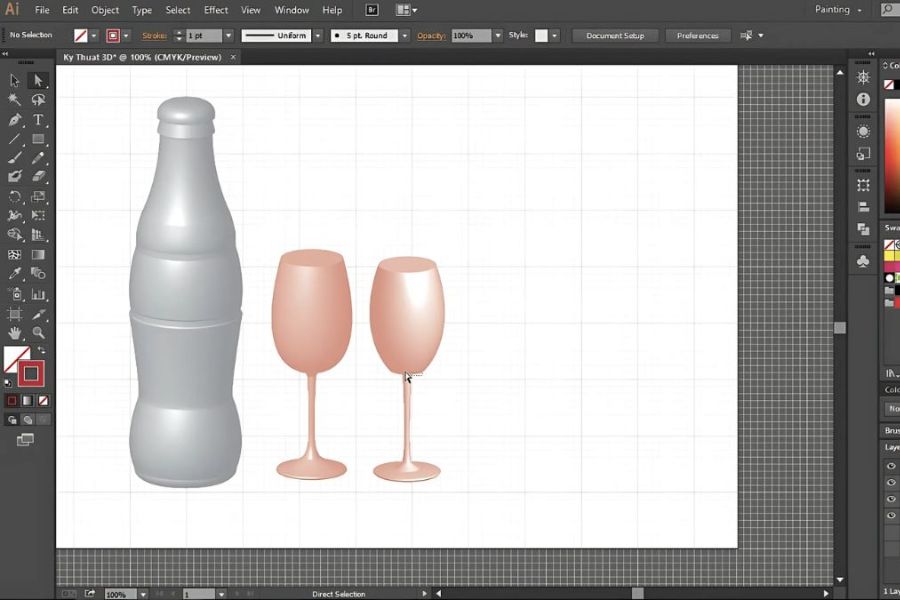The height and width of the screenshot is (600, 900).
Task: Click the Preferences button
Action: [697, 36]
